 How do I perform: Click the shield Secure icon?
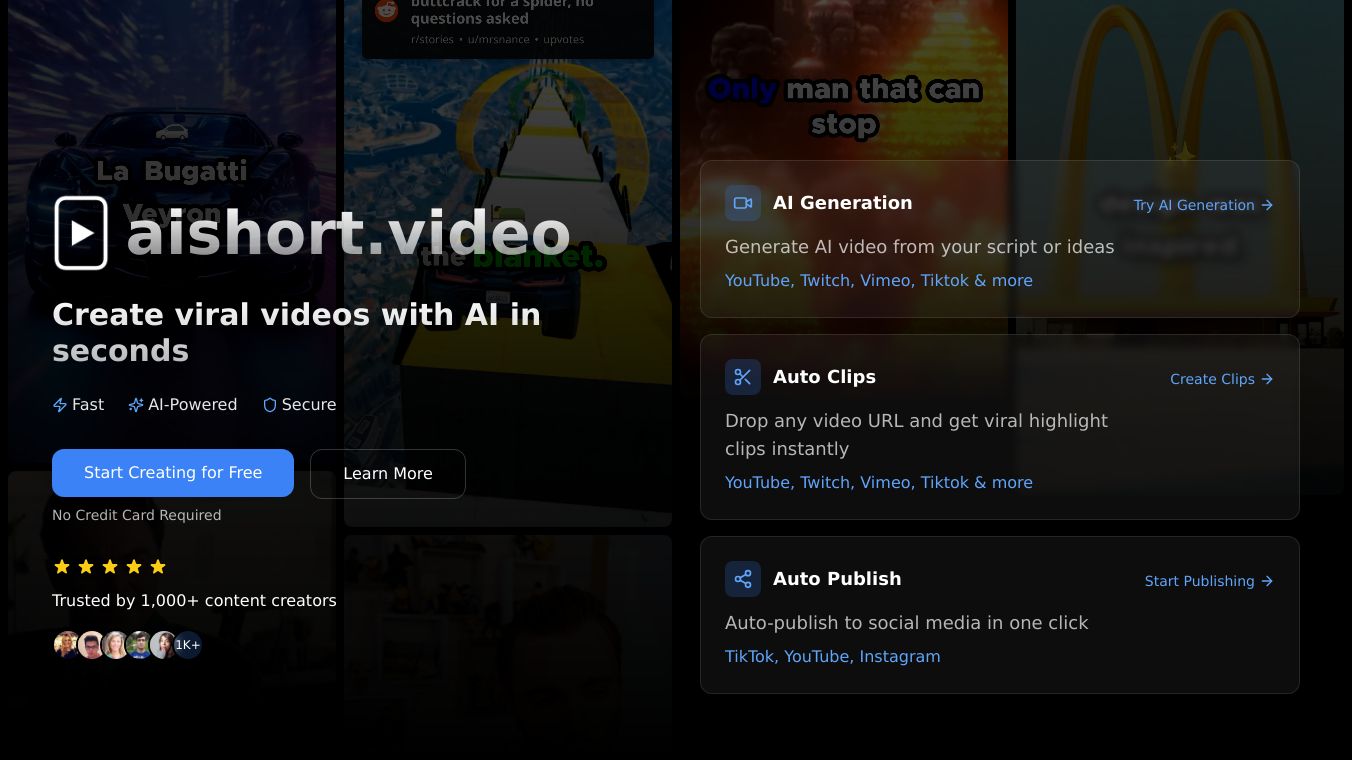point(269,405)
